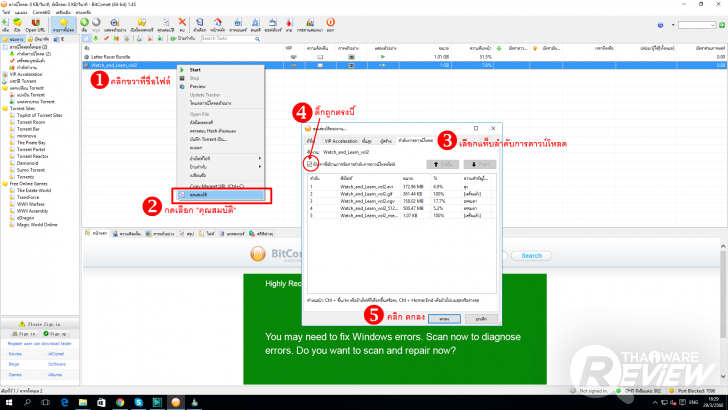Click the red checkmark icon in task filter bar

[106, 39]
